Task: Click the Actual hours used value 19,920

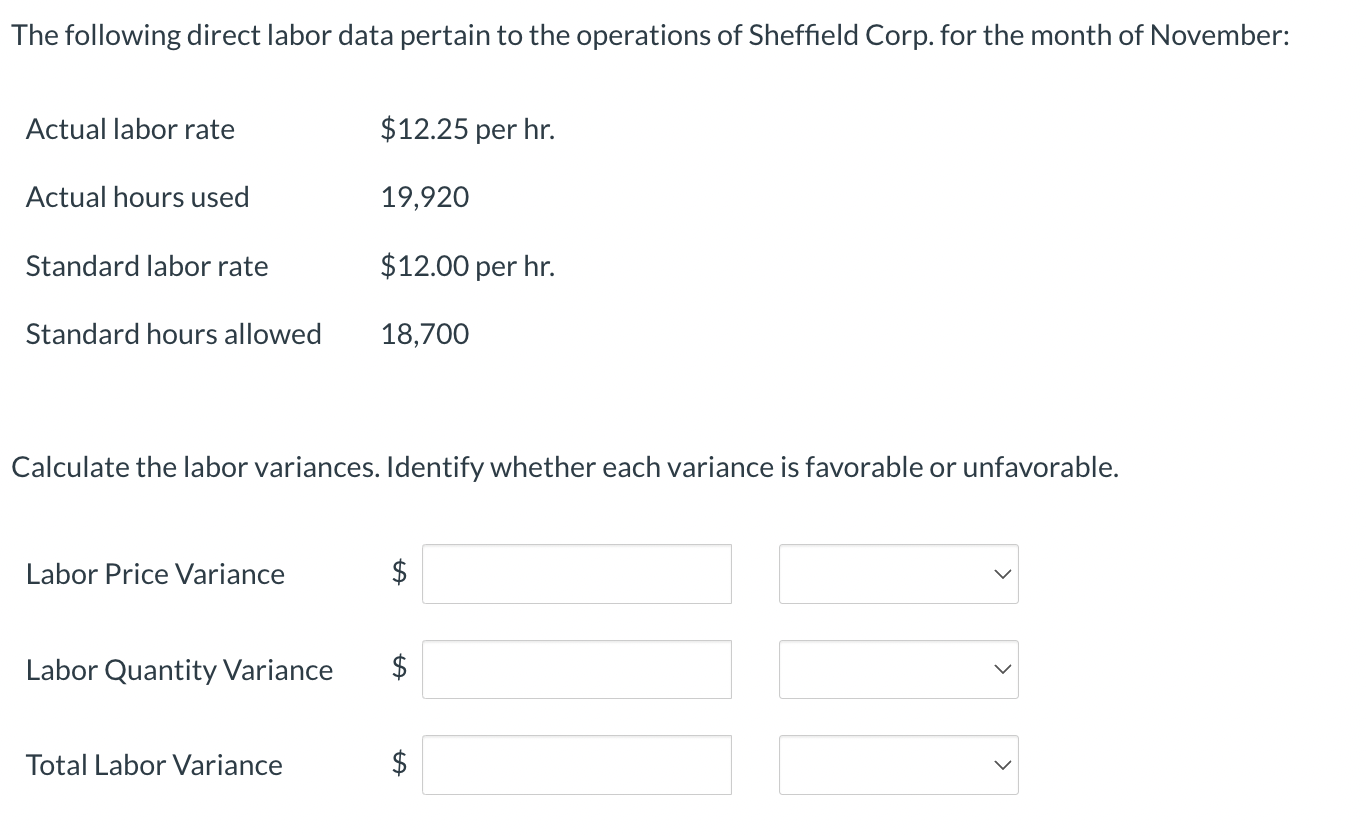Action: click(x=424, y=197)
